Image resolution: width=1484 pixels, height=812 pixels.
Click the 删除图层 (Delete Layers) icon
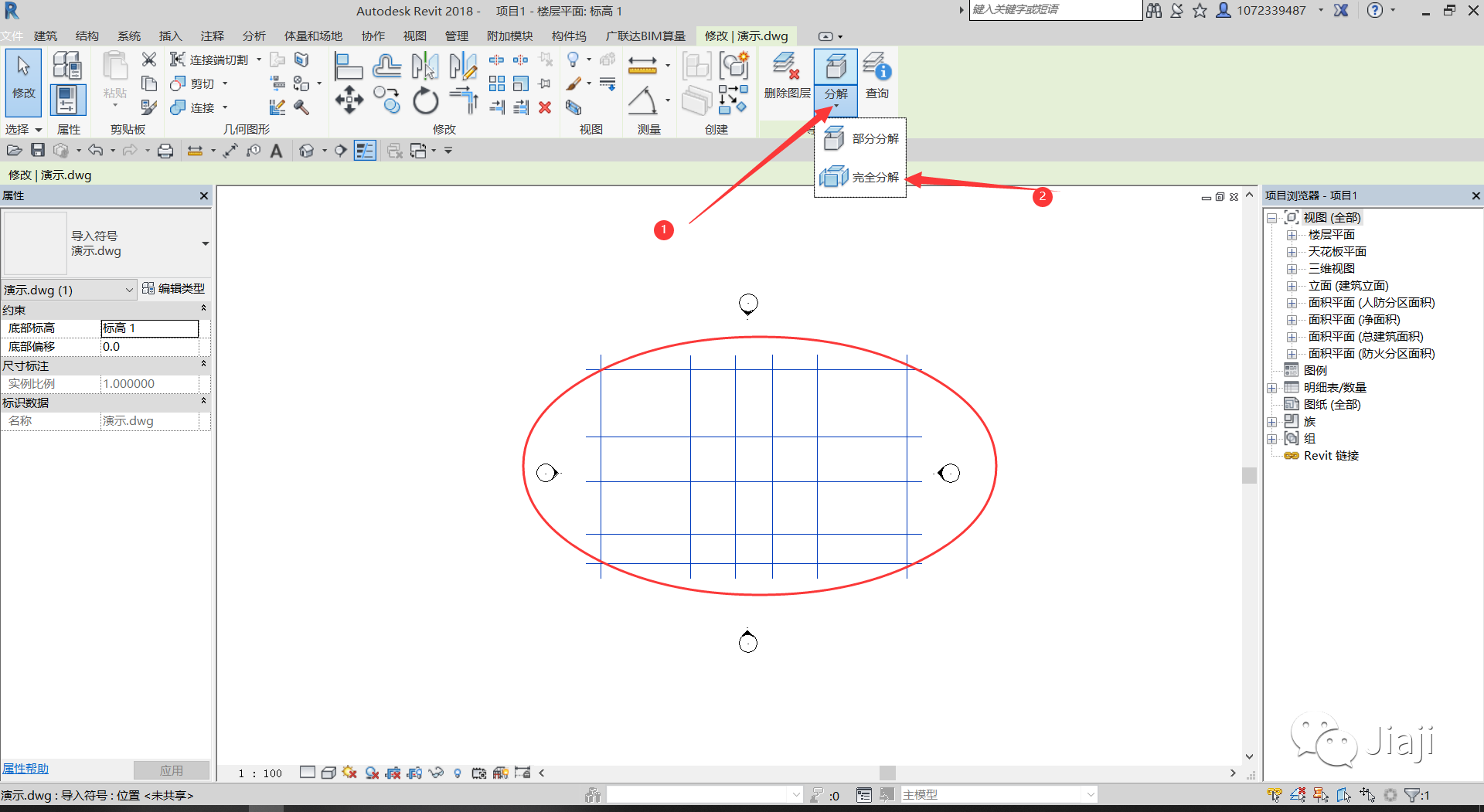click(787, 67)
